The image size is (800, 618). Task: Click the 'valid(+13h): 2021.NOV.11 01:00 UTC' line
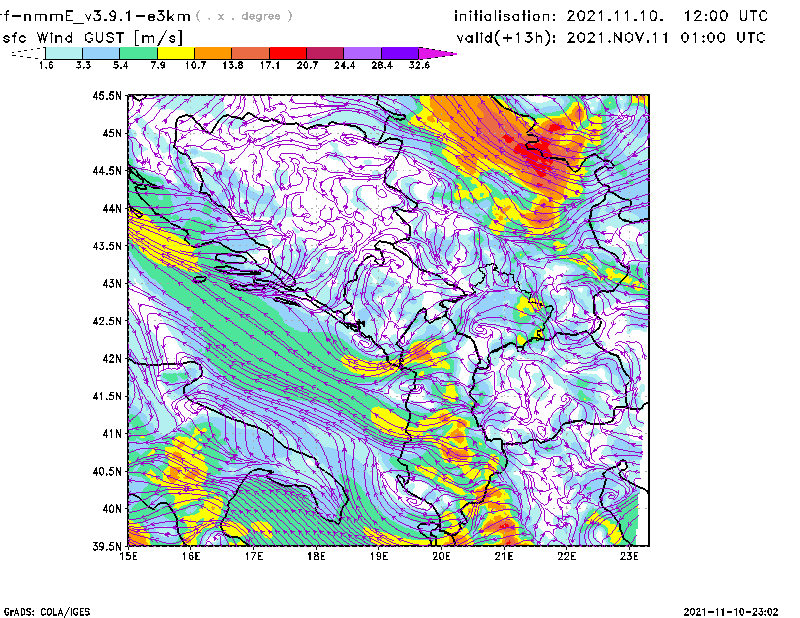point(611,38)
